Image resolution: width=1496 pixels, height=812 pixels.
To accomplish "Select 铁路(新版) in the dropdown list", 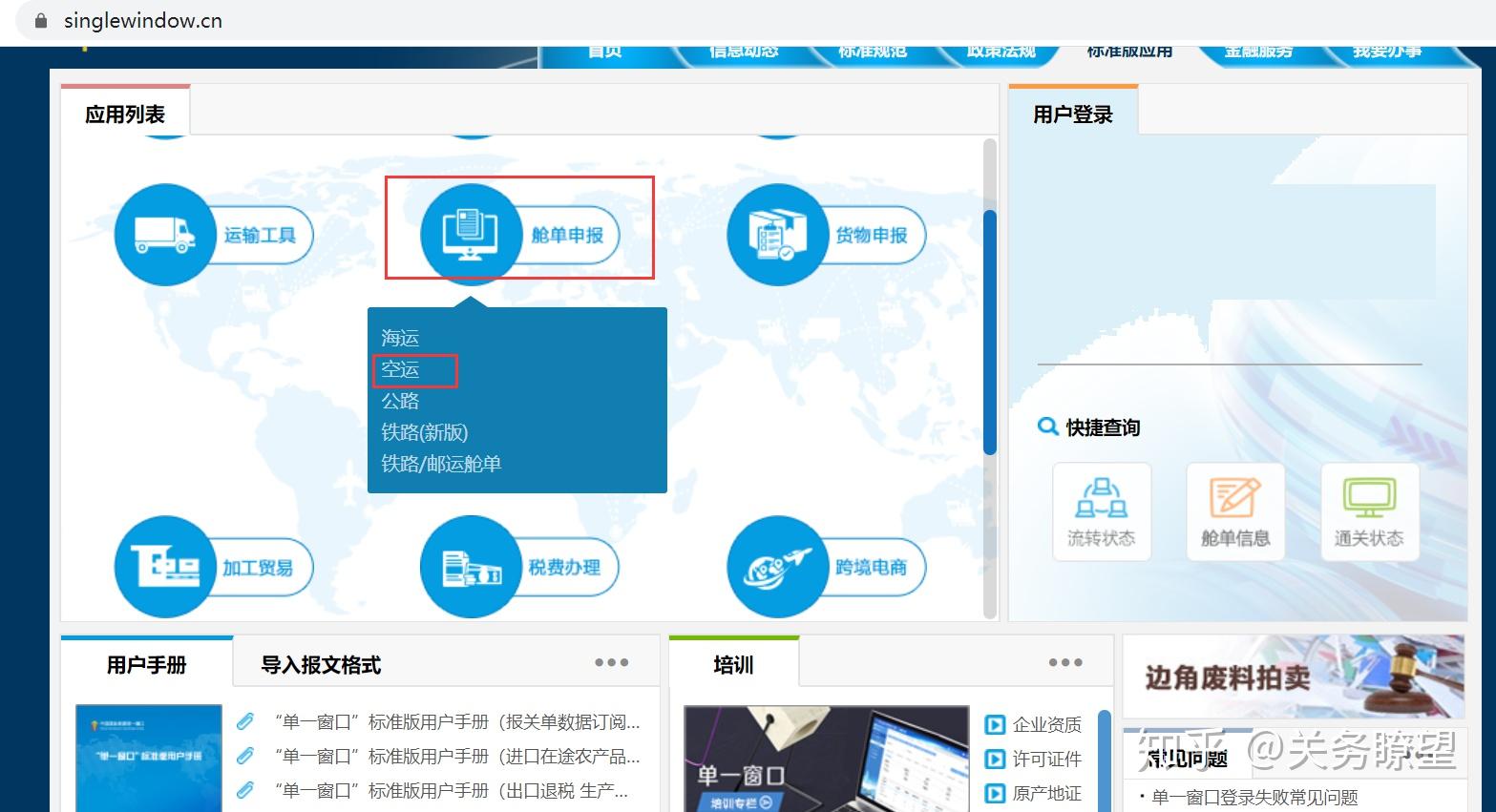I will 423,432.
